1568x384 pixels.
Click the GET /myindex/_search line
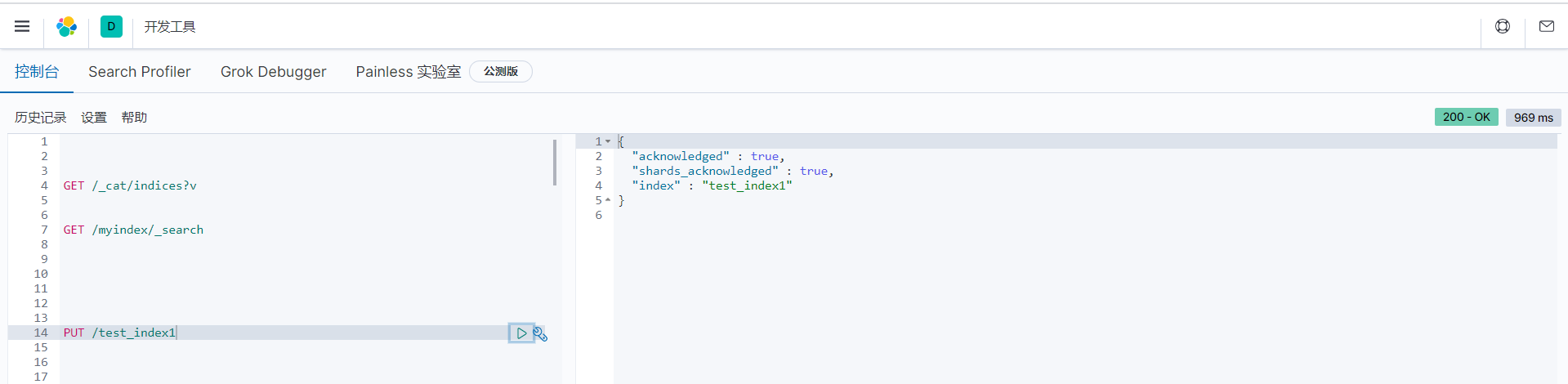[133, 230]
